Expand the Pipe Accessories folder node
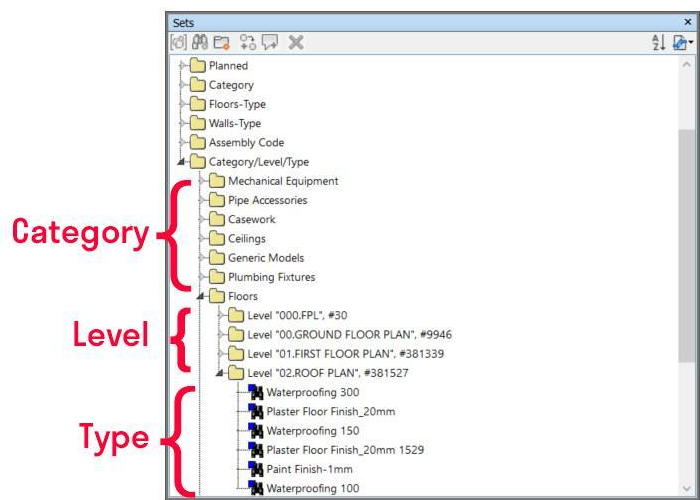 pyautogui.click(x=201, y=200)
